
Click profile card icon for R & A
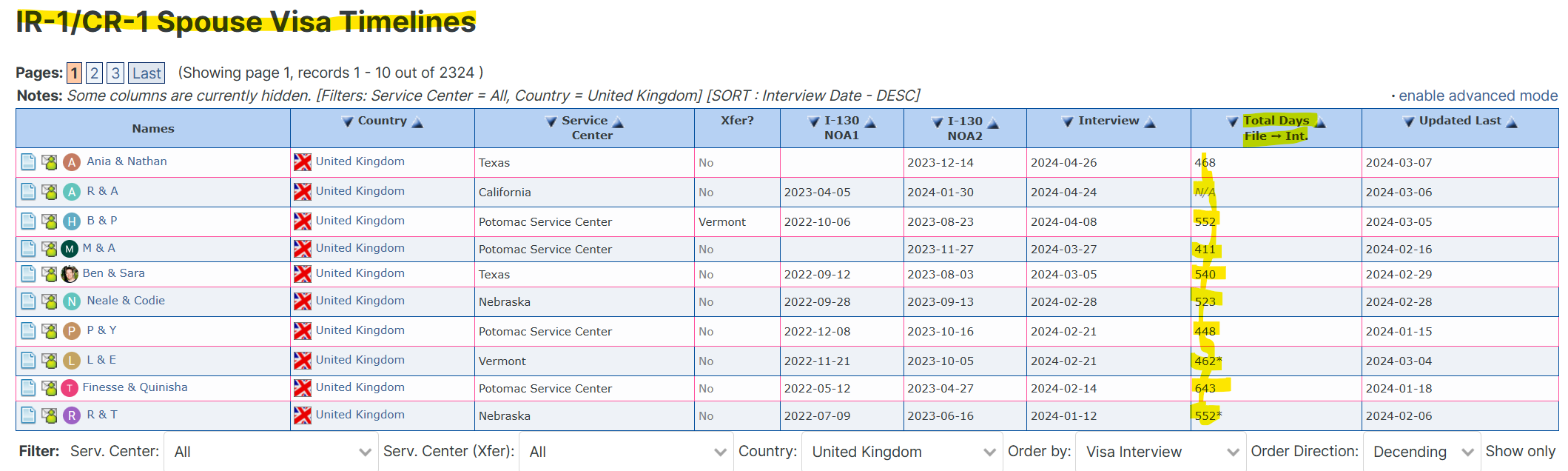tap(50, 192)
